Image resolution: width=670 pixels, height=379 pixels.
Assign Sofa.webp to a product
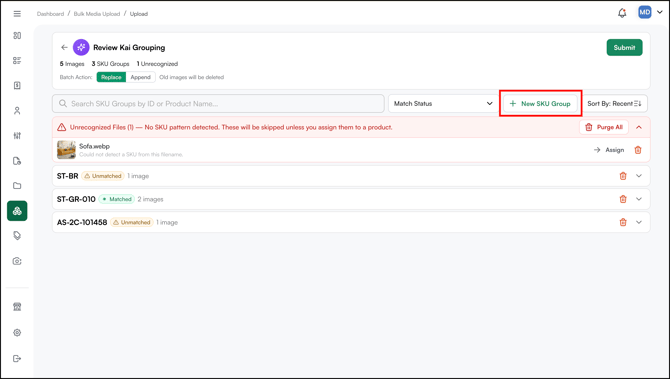coord(609,150)
